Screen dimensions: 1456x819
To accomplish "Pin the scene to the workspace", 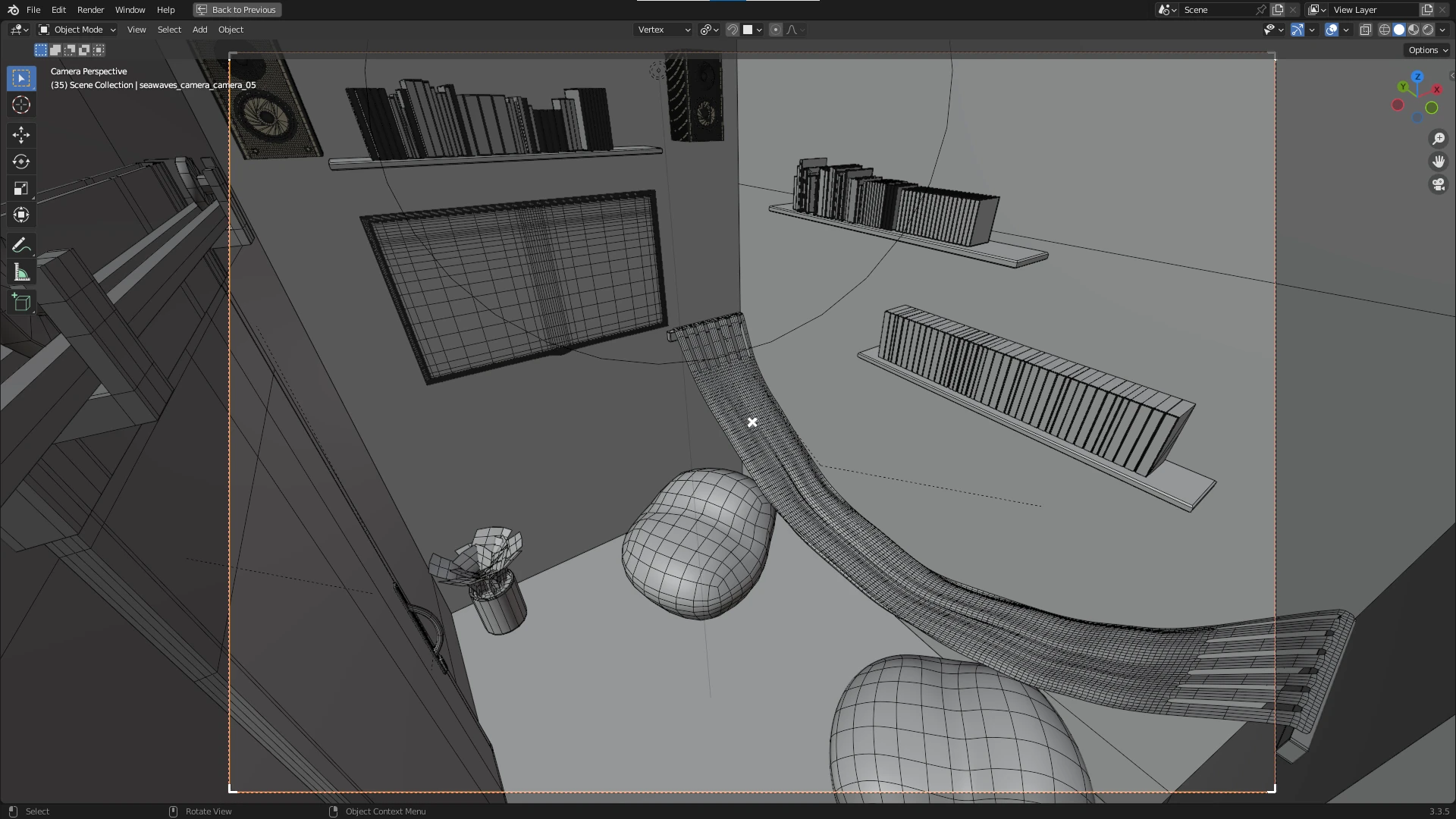I will tap(1260, 10).
